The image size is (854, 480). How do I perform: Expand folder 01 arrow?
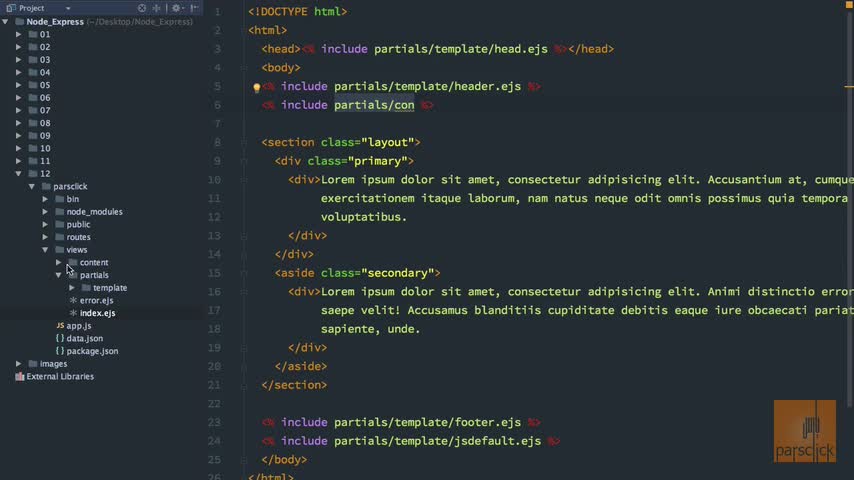tap(19, 34)
